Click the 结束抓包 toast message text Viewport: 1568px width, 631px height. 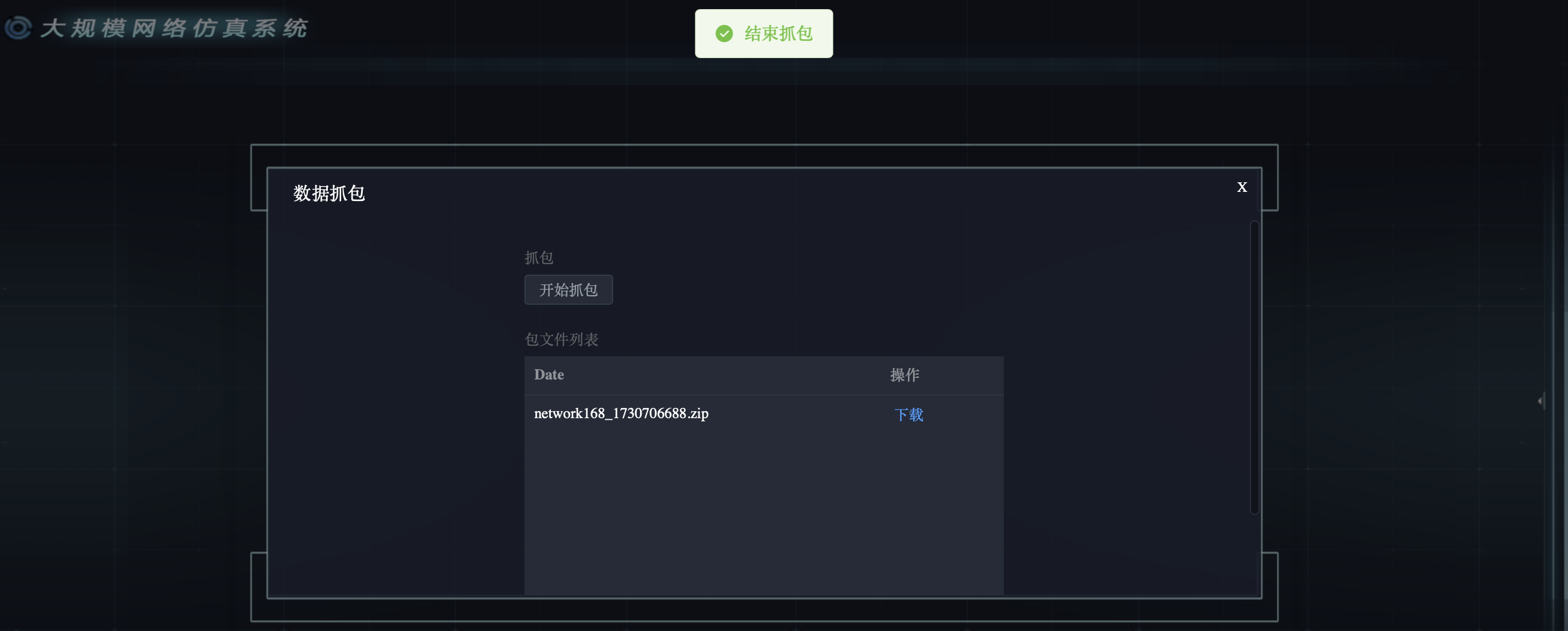tap(779, 33)
